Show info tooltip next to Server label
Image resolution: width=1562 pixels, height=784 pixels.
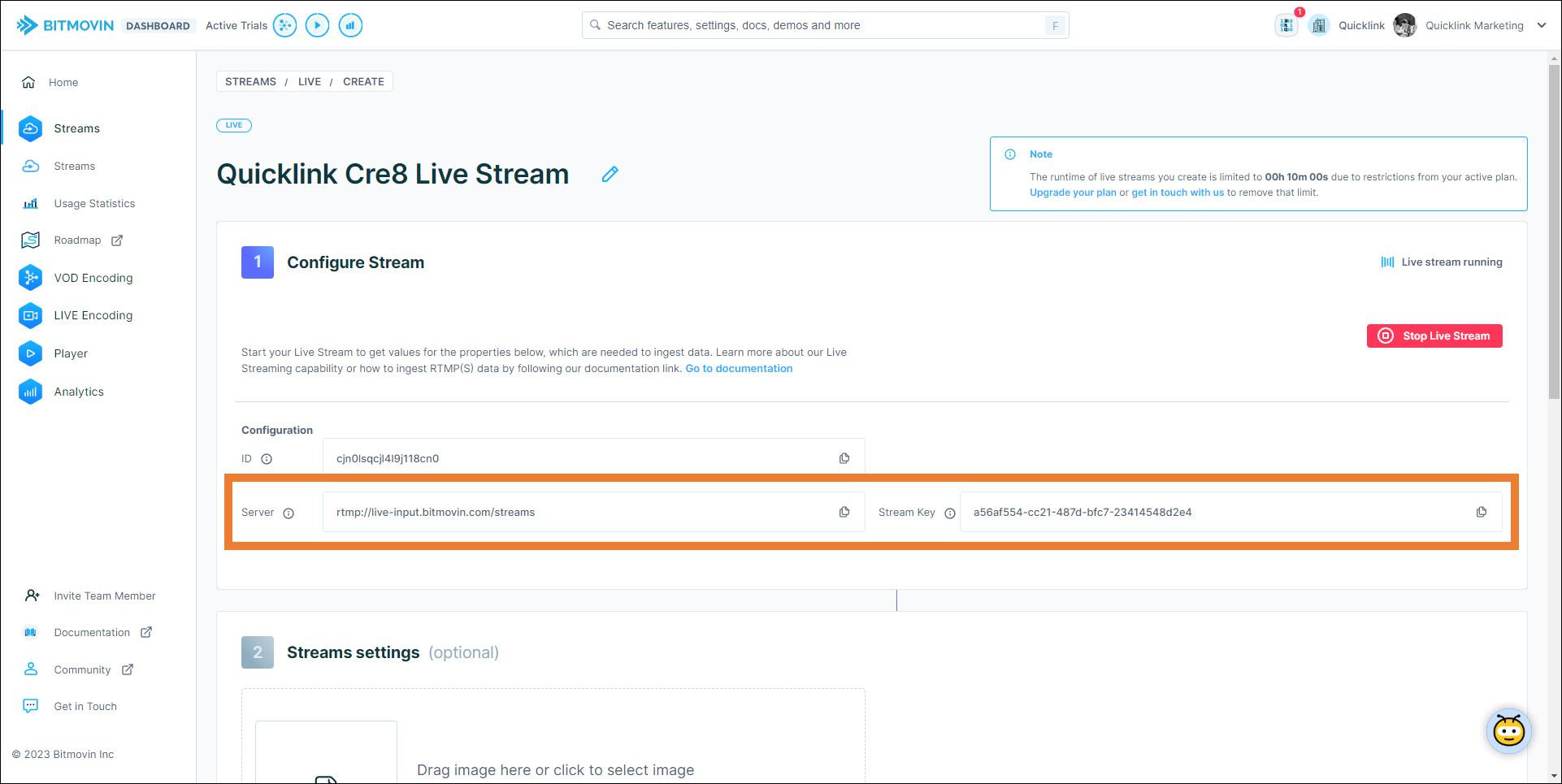click(x=289, y=513)
